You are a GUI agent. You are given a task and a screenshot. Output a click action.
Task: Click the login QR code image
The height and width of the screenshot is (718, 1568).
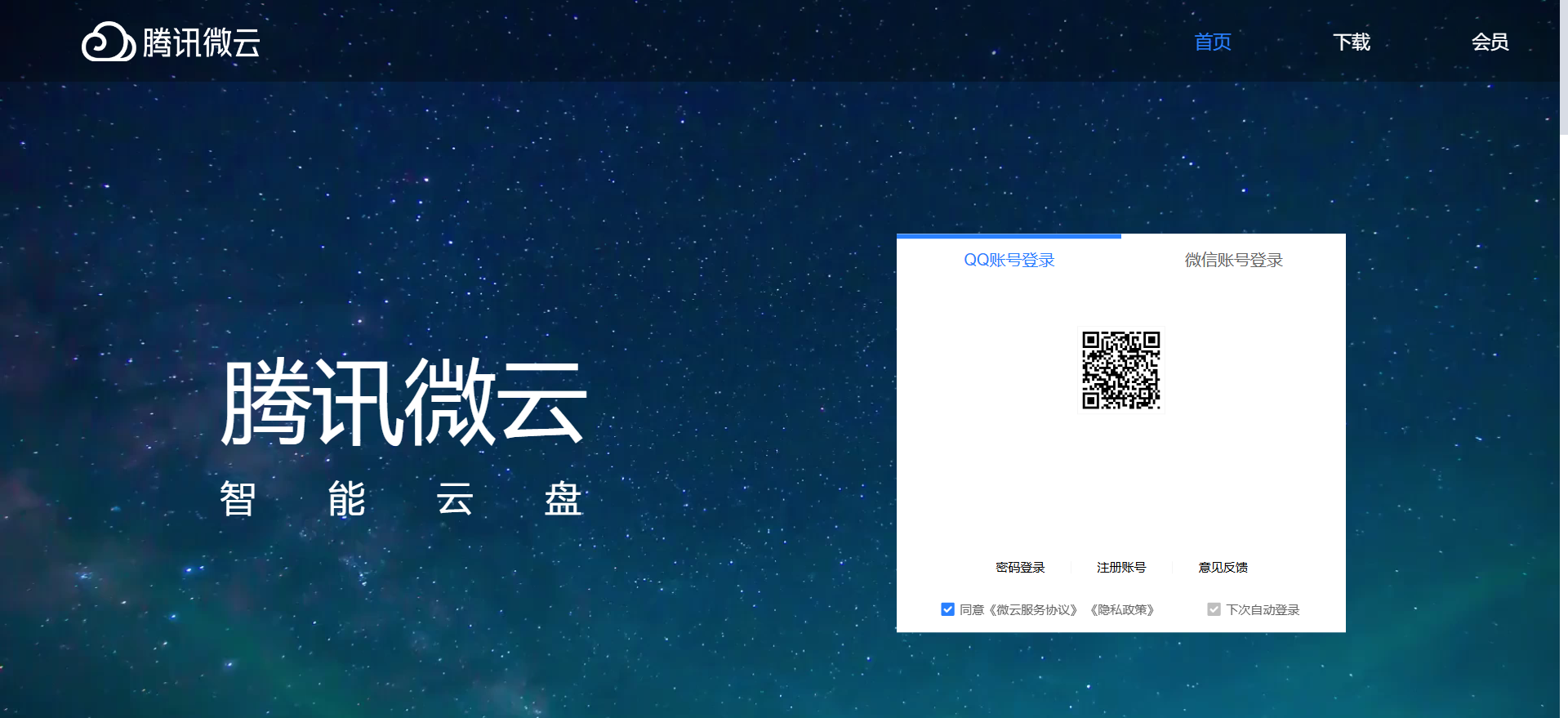[1120, 370]
